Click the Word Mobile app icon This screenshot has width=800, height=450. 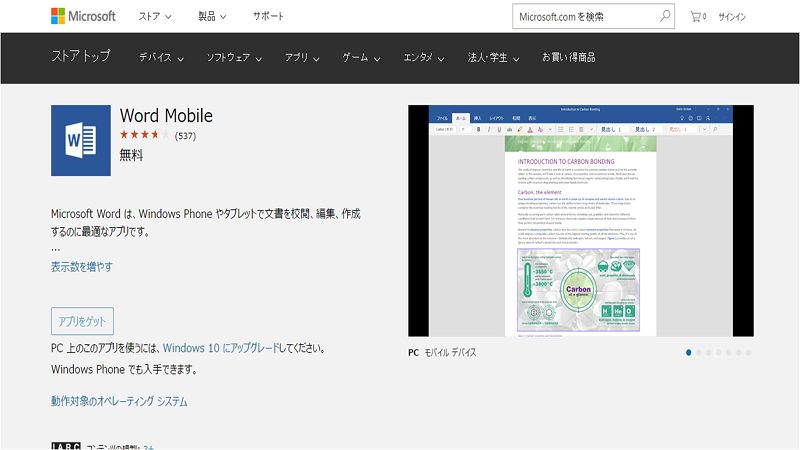pos(81,140)
